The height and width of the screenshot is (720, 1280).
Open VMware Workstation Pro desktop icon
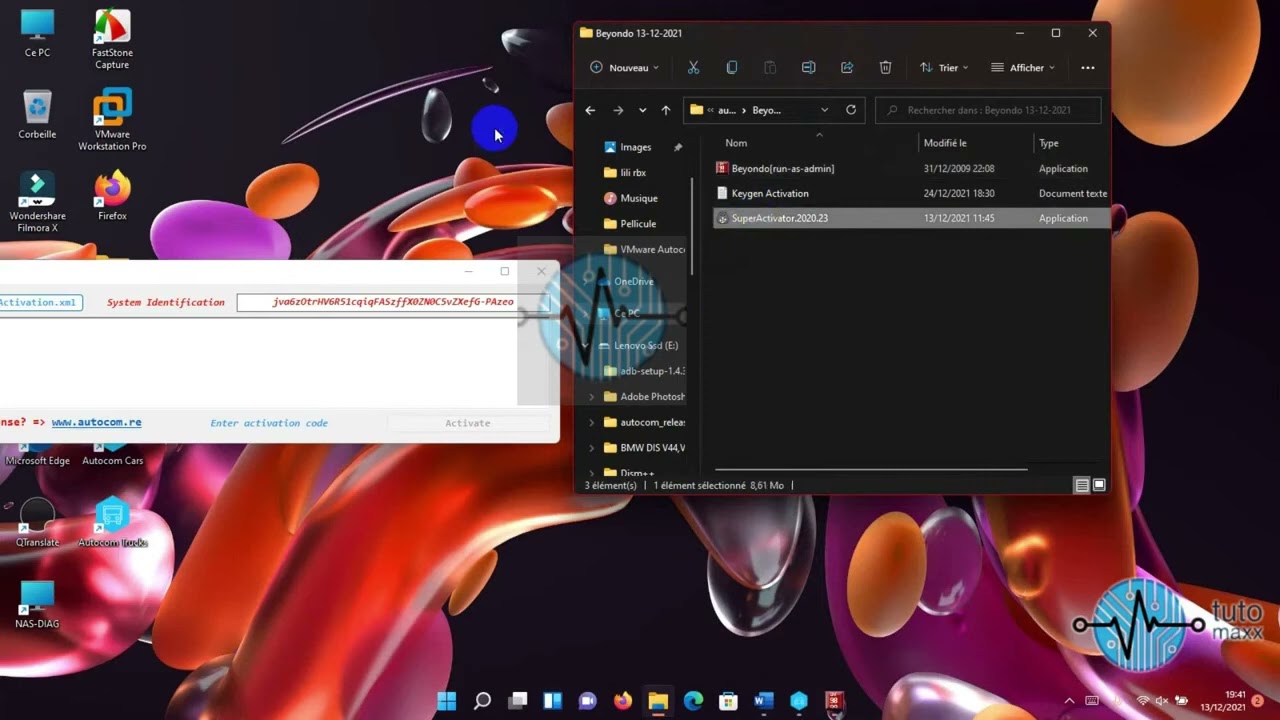(112, 120)
